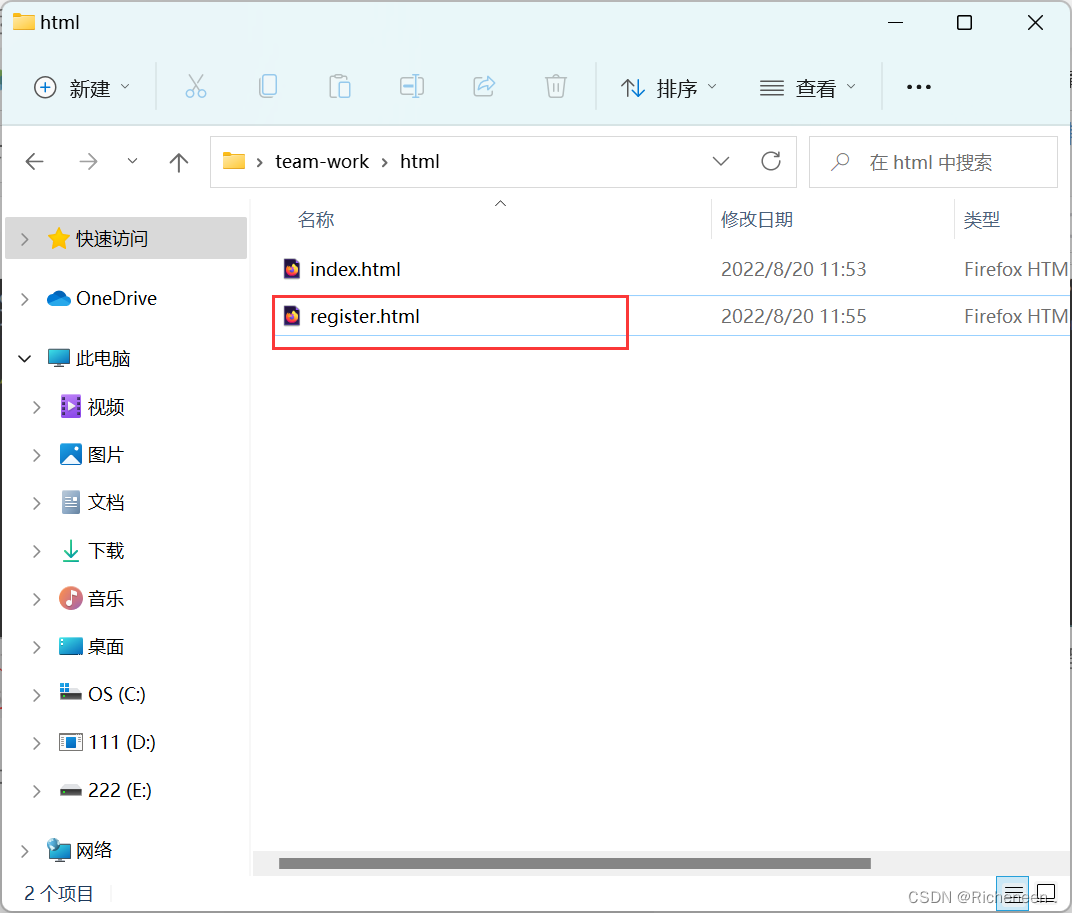Open the 排序 (Sort) dropdown
The image size is (1072, 913).
tap(669, 88)
